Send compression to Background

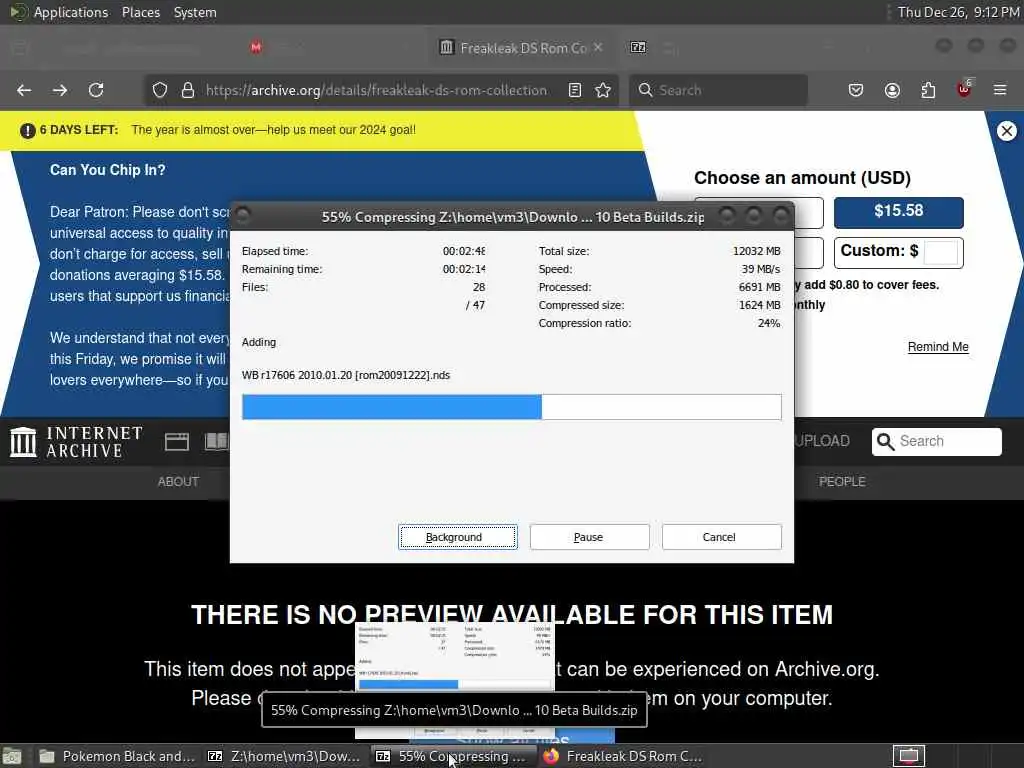(x=458, y=537)
